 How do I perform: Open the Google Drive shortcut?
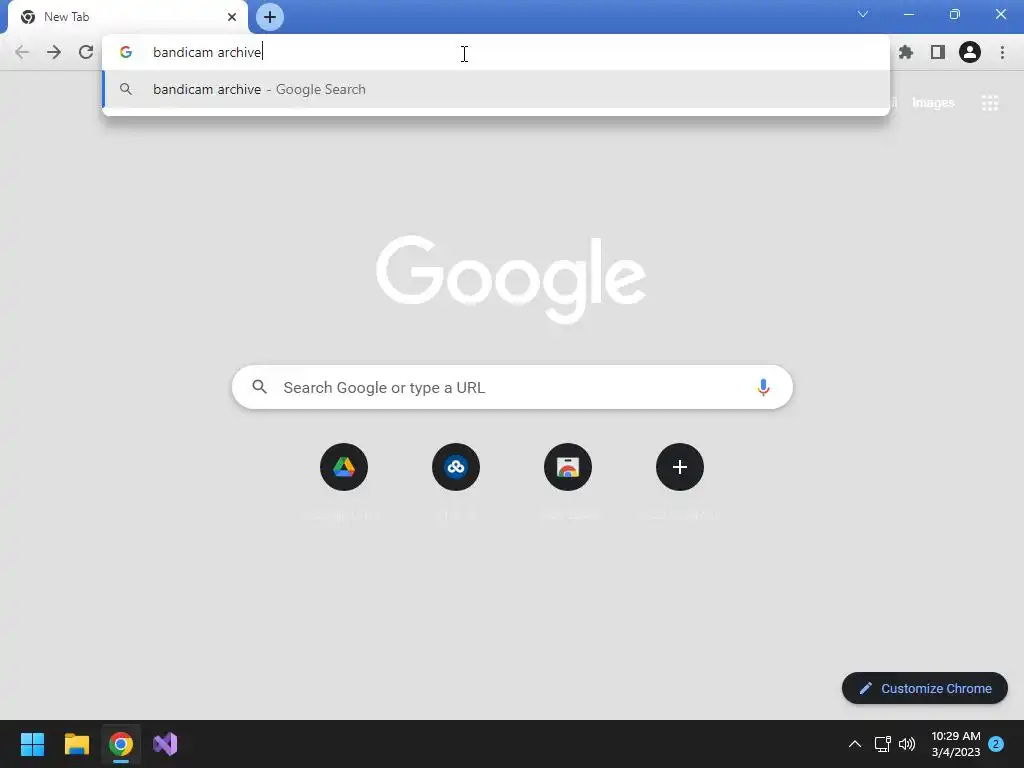coord(344,467)
